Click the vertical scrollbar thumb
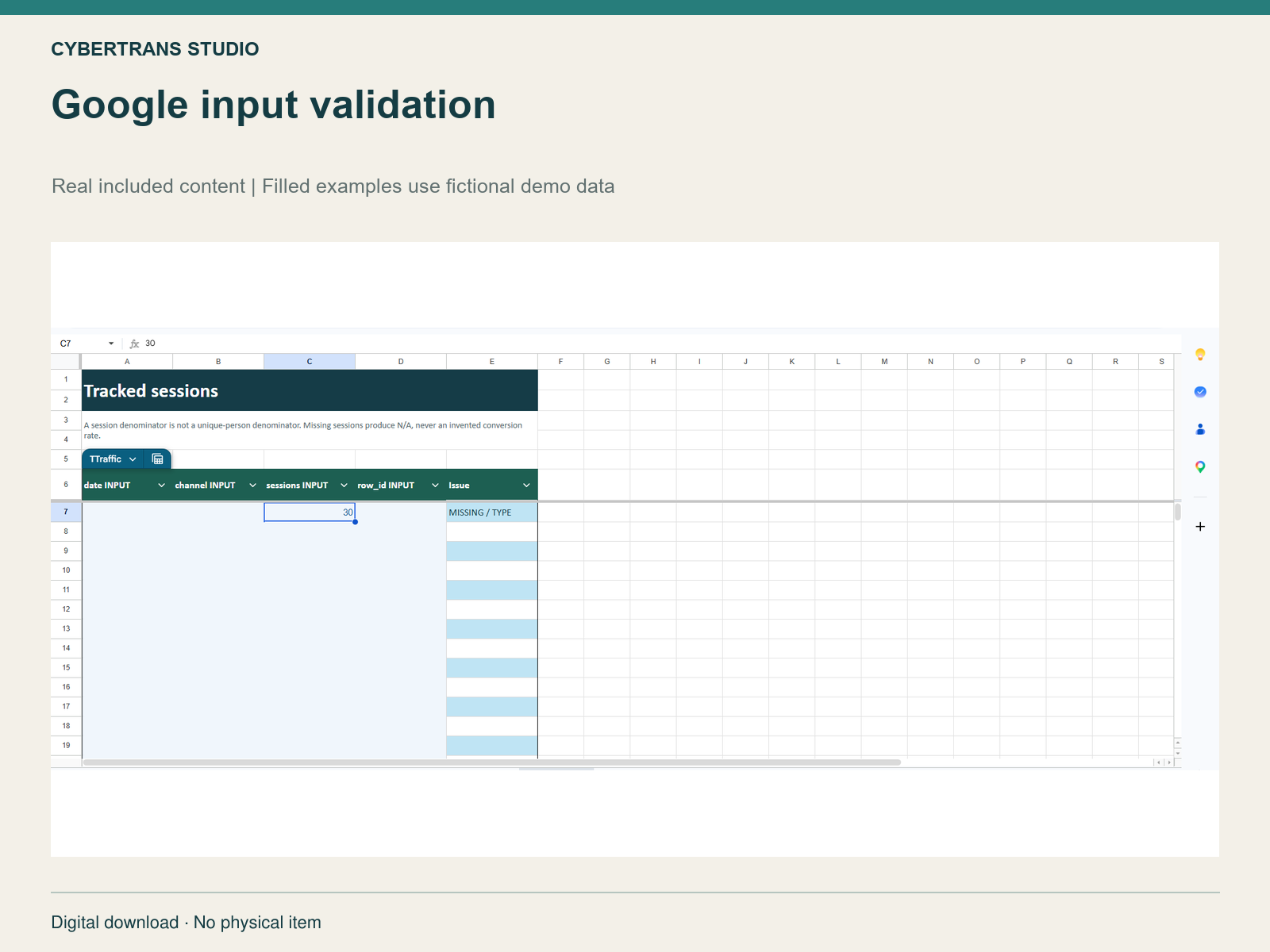 pyautogui.click(x=1178, y=512)
